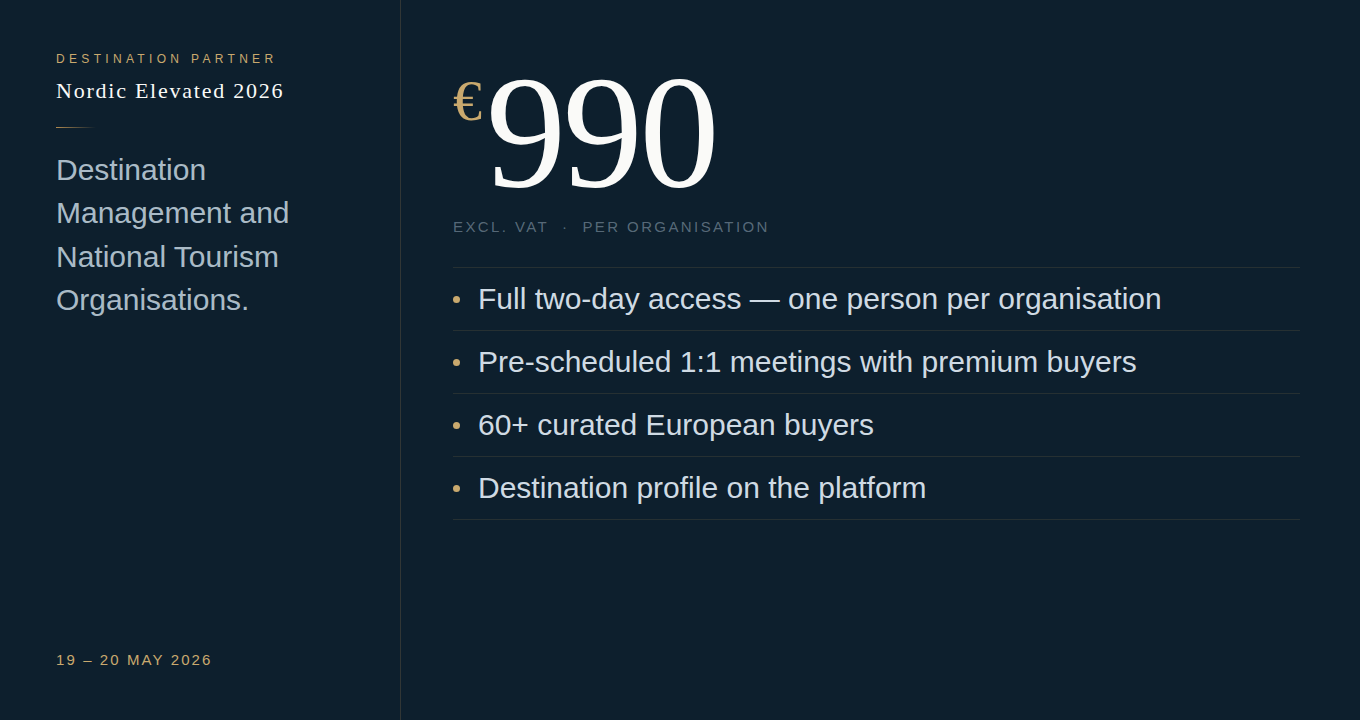Viewport: 1360px width, 720px height.
Task: Select the "Destination profile on the platform" item
Action: [702, 488]
